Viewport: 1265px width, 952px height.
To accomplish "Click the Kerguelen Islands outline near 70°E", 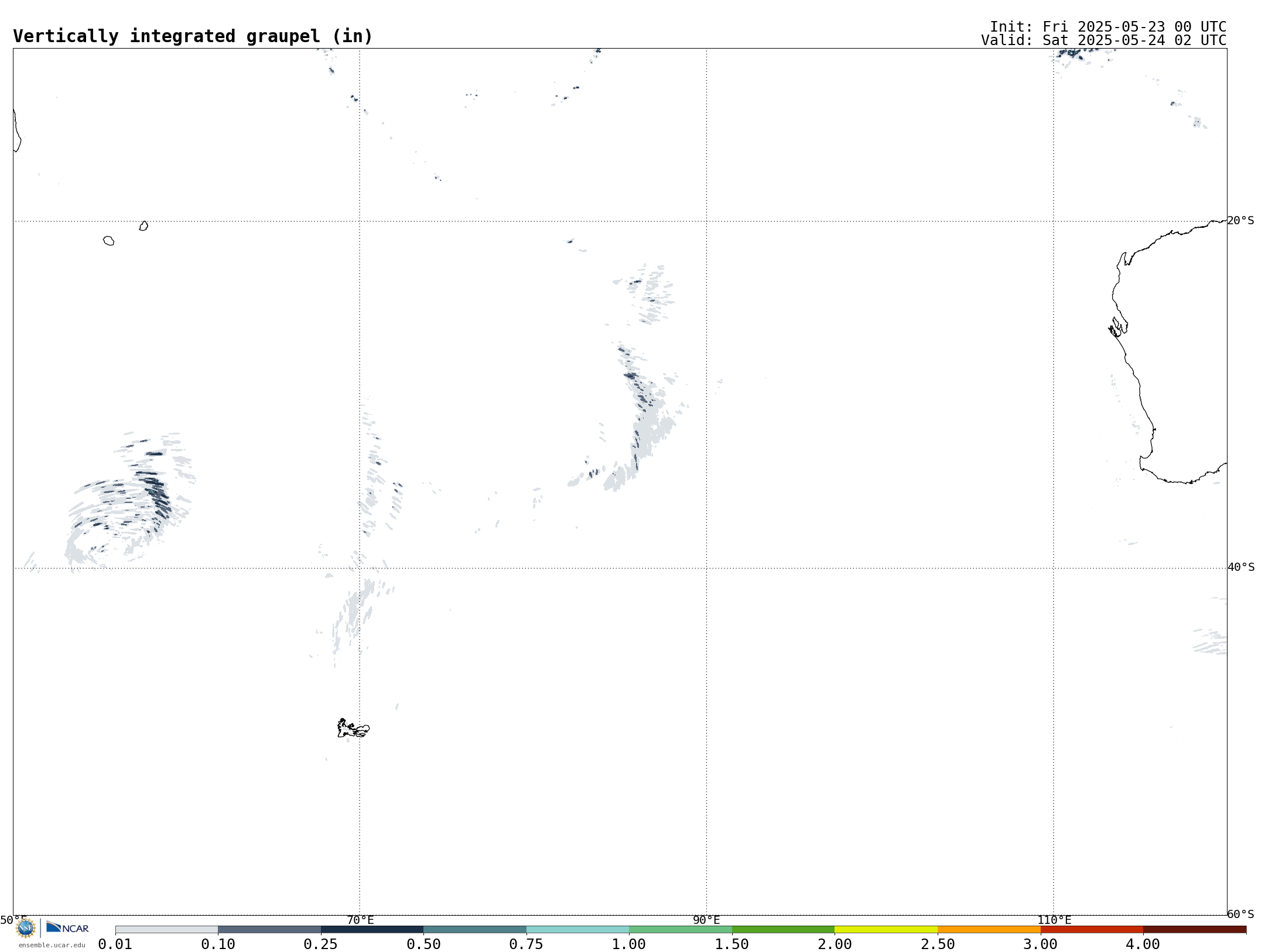I will [353, 729].
